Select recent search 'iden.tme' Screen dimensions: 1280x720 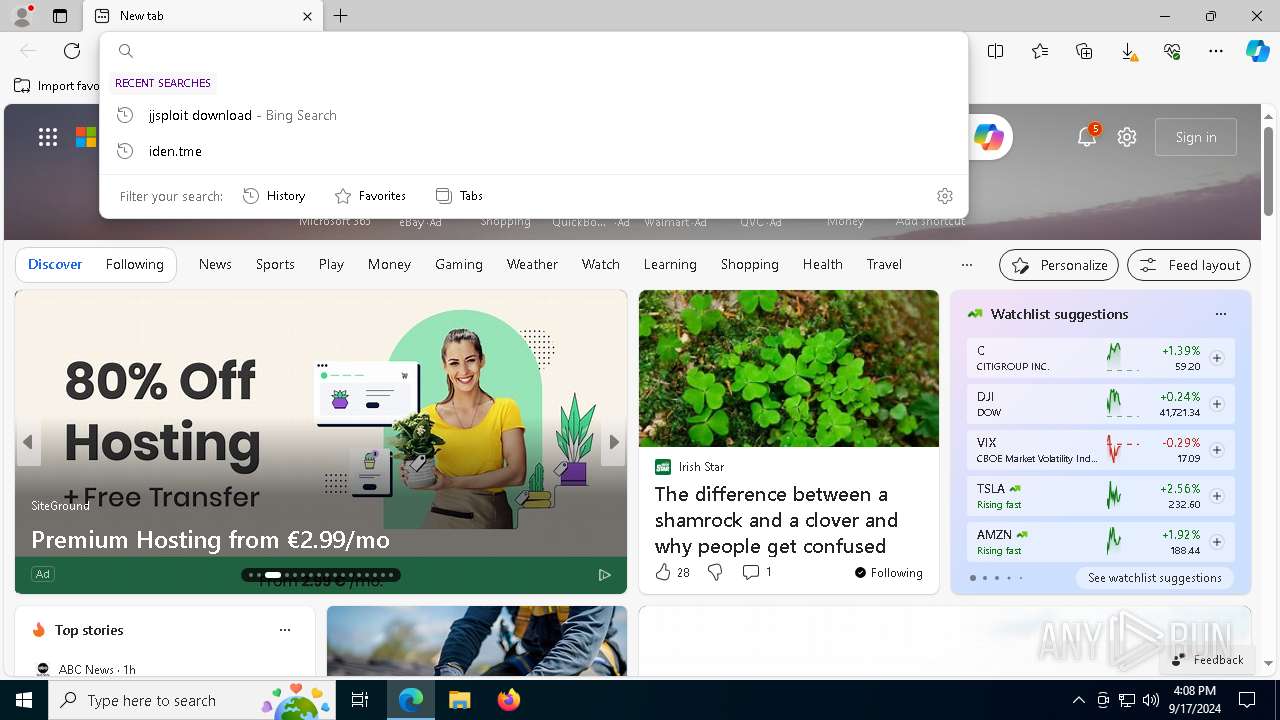pos(534,151)
